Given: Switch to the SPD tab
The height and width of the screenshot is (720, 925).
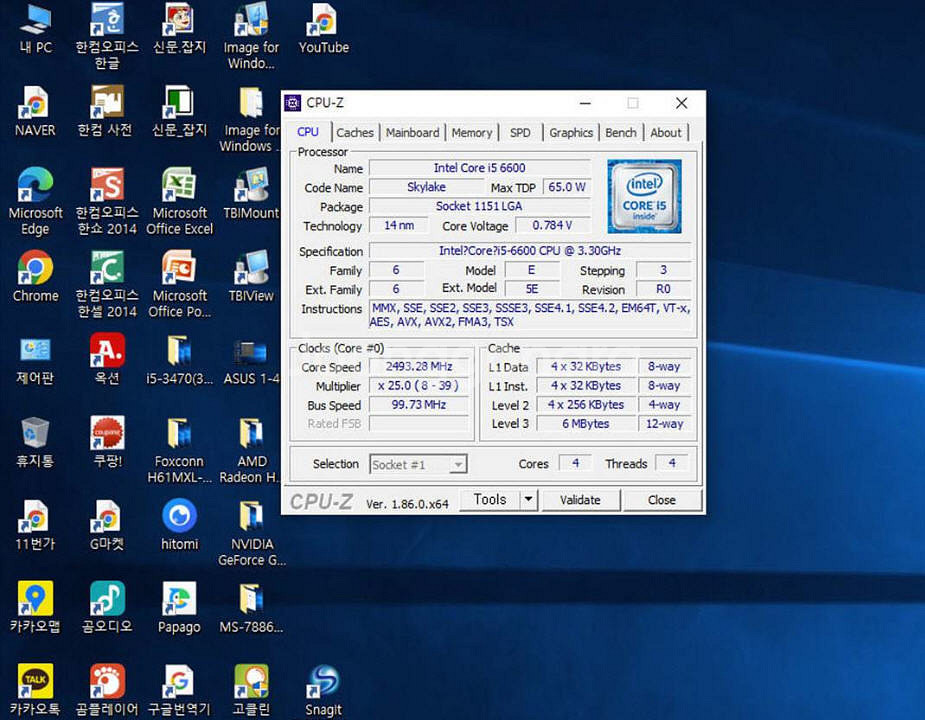Looking at the screenshot, I should (520, 133).
